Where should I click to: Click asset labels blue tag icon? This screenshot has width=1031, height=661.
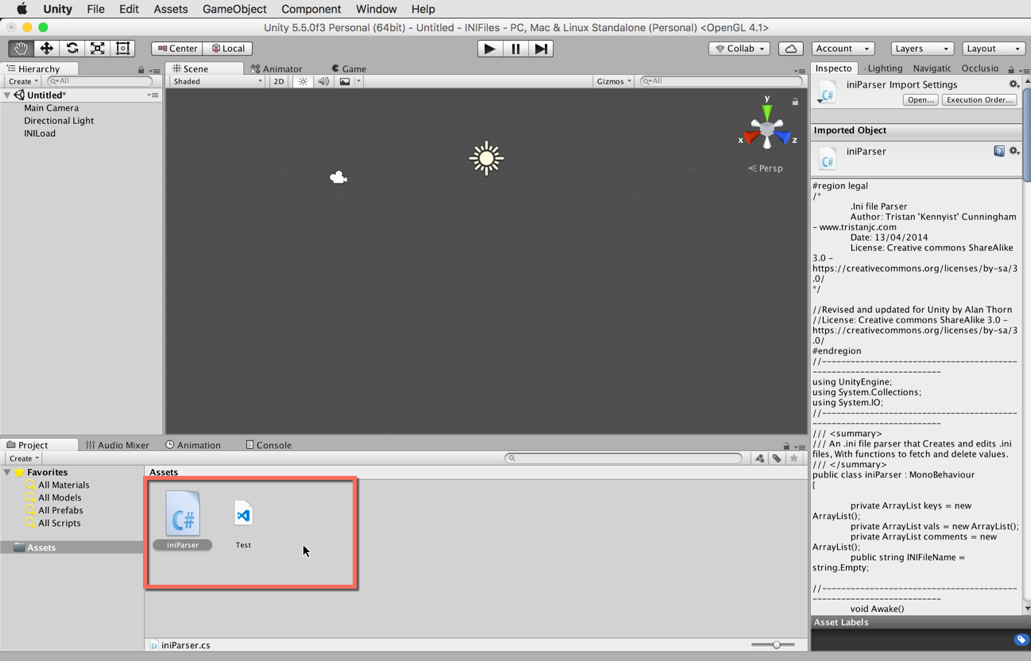click(x=1020, y=639)
